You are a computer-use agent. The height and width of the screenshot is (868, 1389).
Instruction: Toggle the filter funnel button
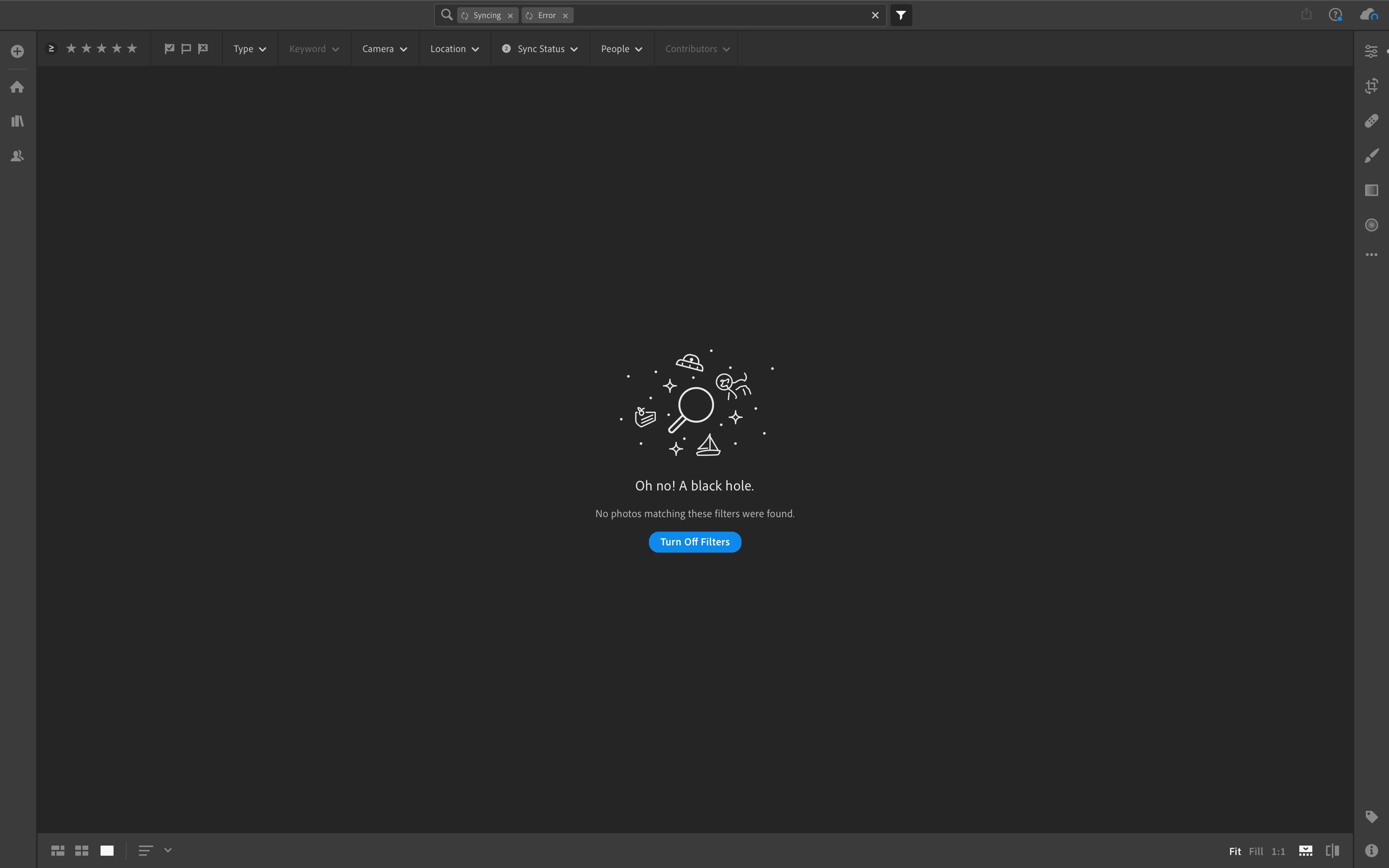pos(901,16)
